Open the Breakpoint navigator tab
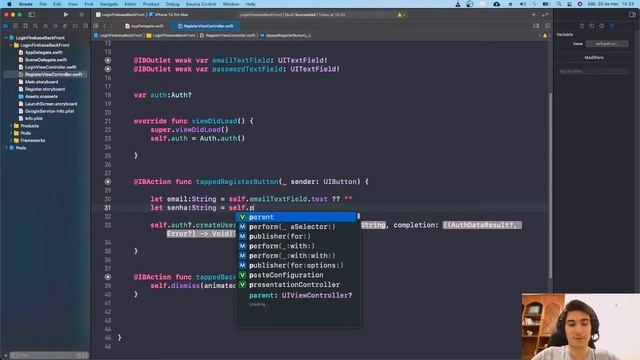 pos(75,26)
